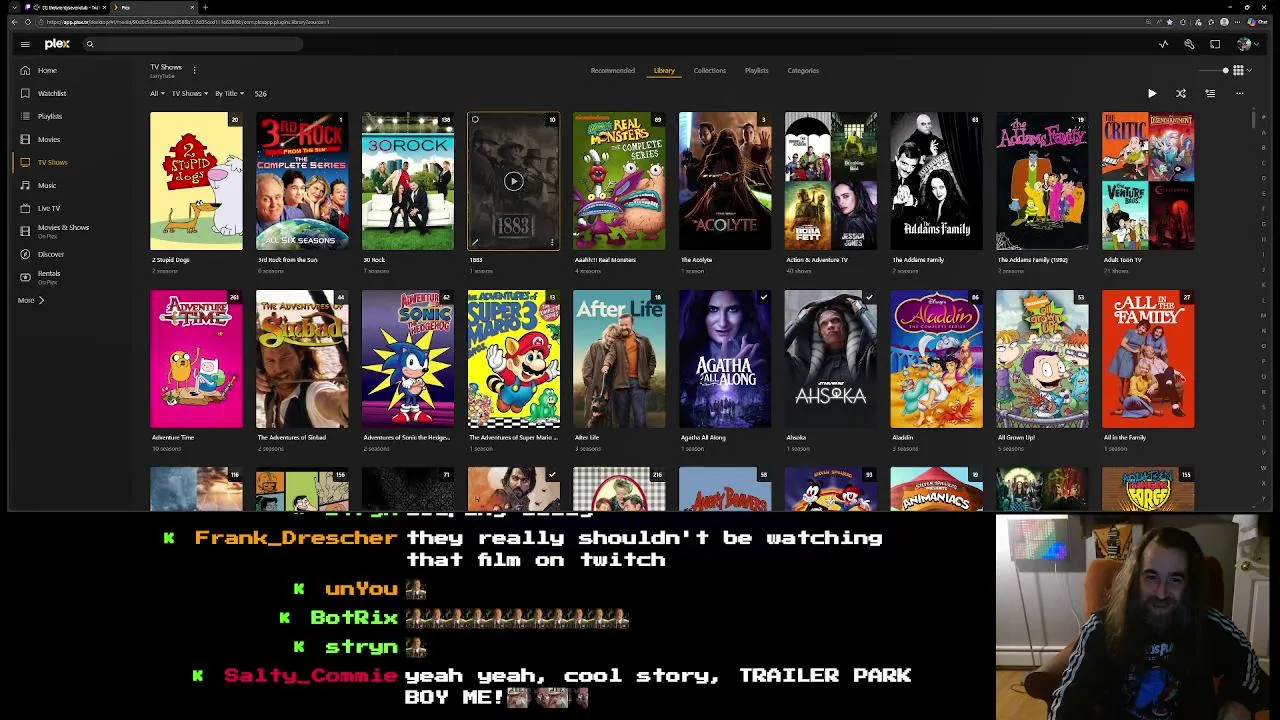Image resolution: width=1280 pixels, height=720 pixels.
Task: Toggle the selection circle on 1883 poster
Action: click(x=475, y=120)
